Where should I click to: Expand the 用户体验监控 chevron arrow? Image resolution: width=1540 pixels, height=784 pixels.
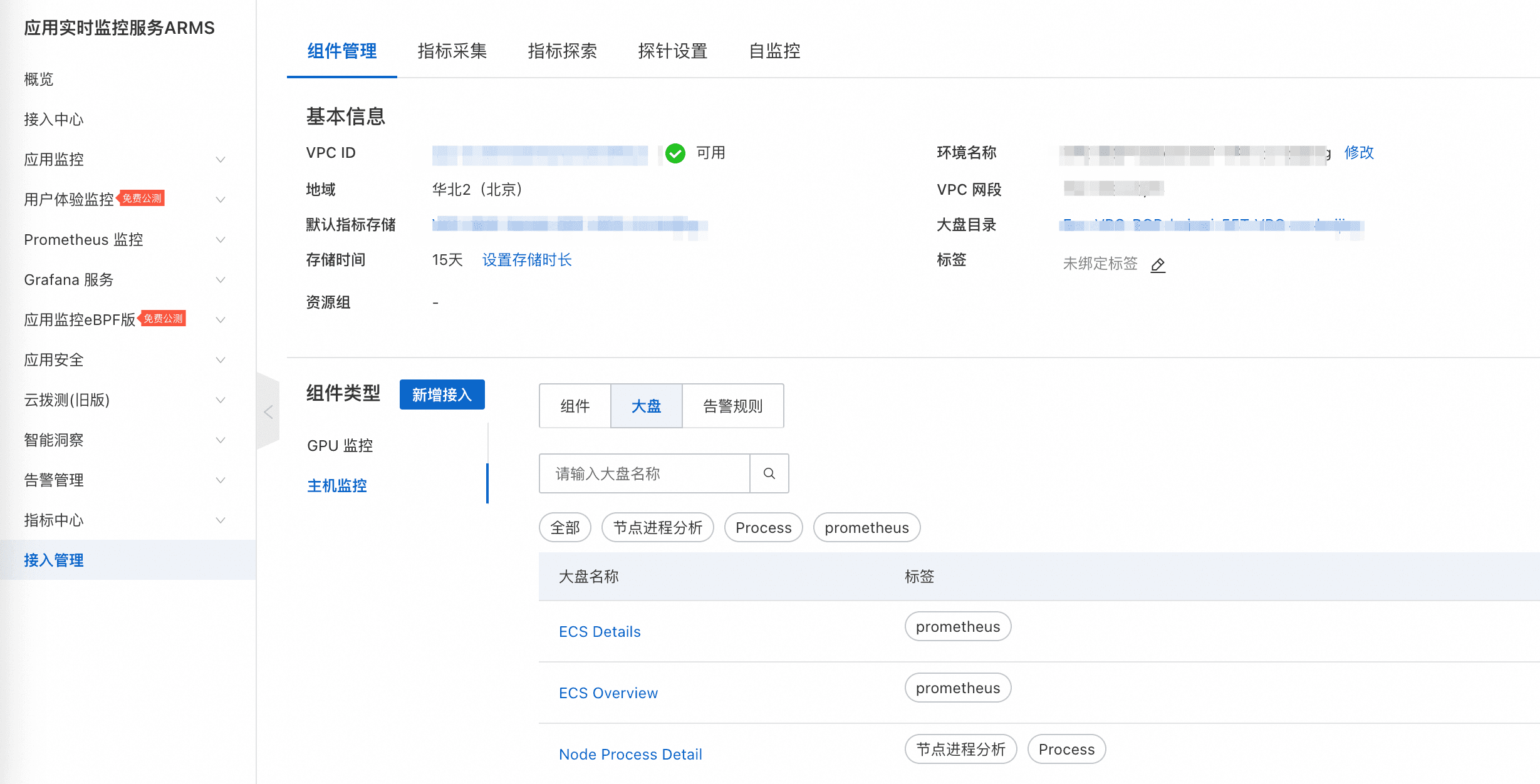pyautogui.click(x=220, y=200)
